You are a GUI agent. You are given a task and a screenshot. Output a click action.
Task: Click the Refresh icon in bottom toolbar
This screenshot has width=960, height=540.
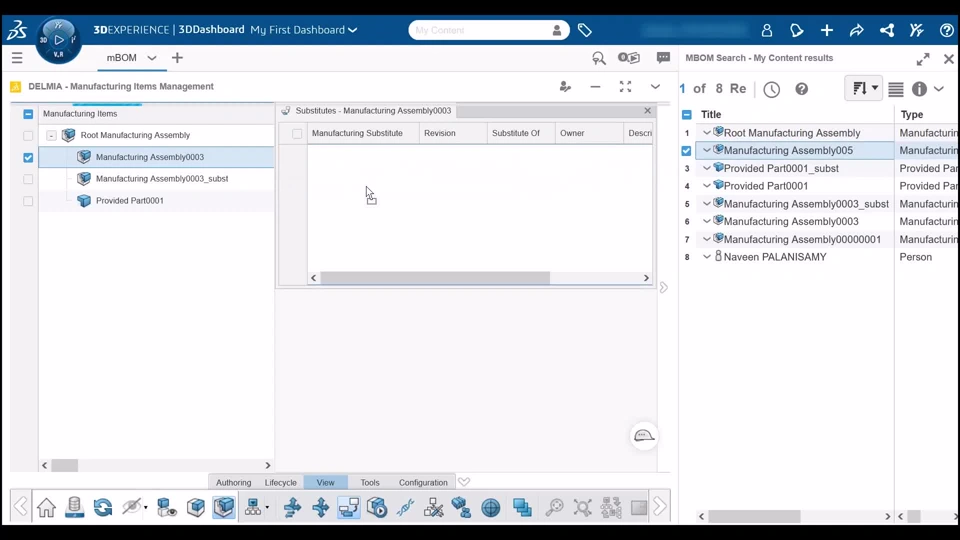(x=103, y=507)
